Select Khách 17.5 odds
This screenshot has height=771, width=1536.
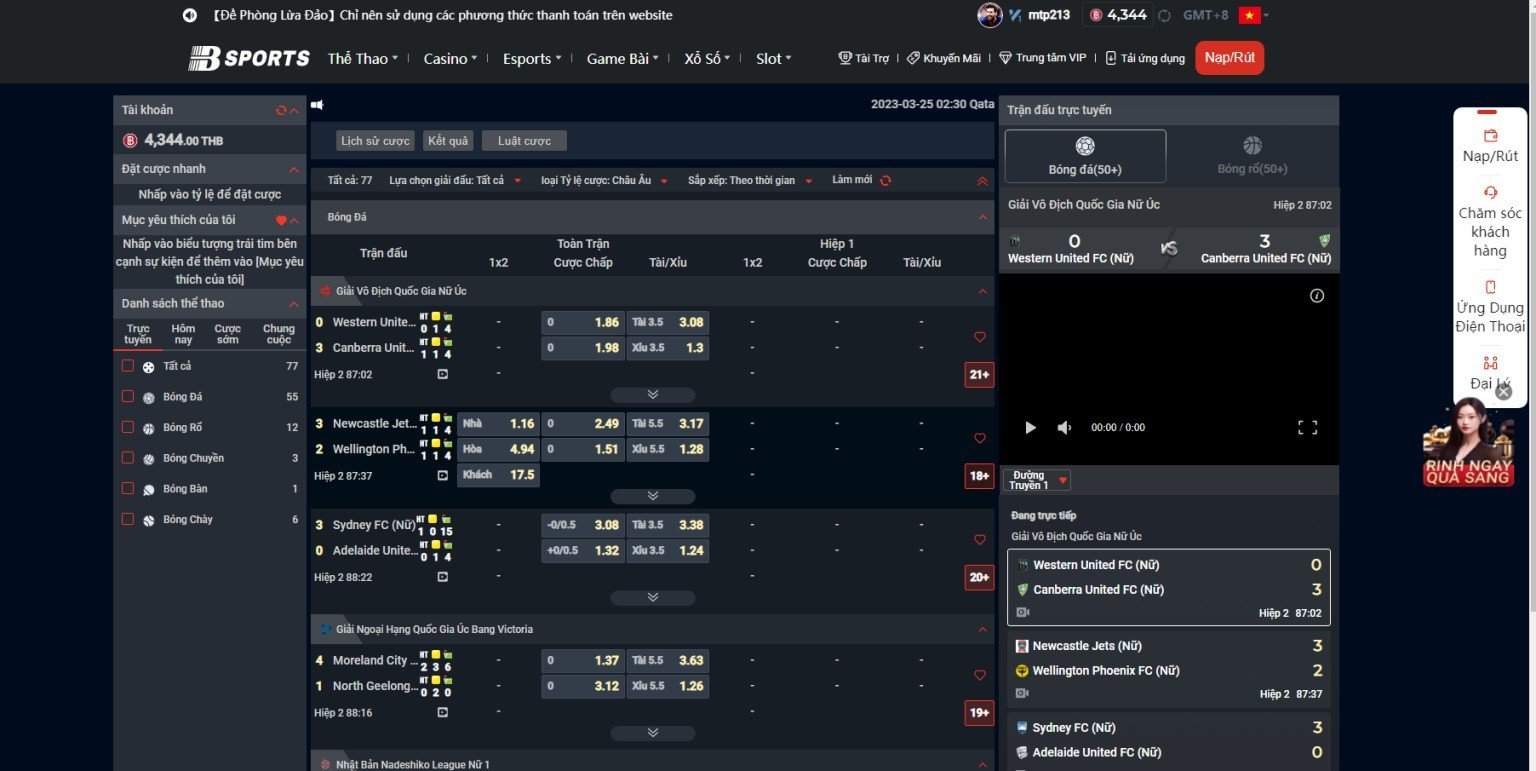(x=498, y=475)
